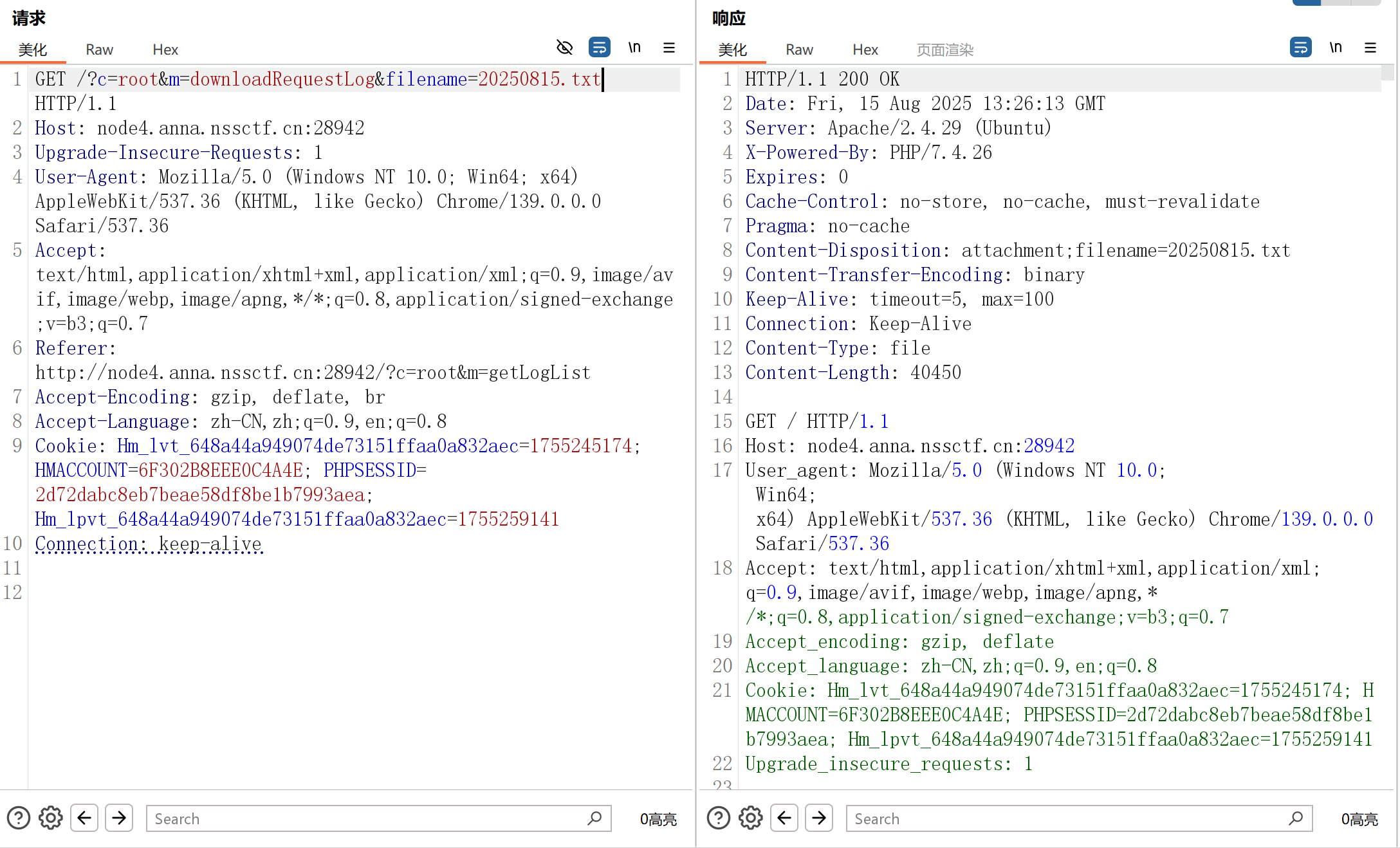The height and width of the screenshot is (848, 1400).
Task: Click magnifier icon in response search box
Action: coord(1296,818)
